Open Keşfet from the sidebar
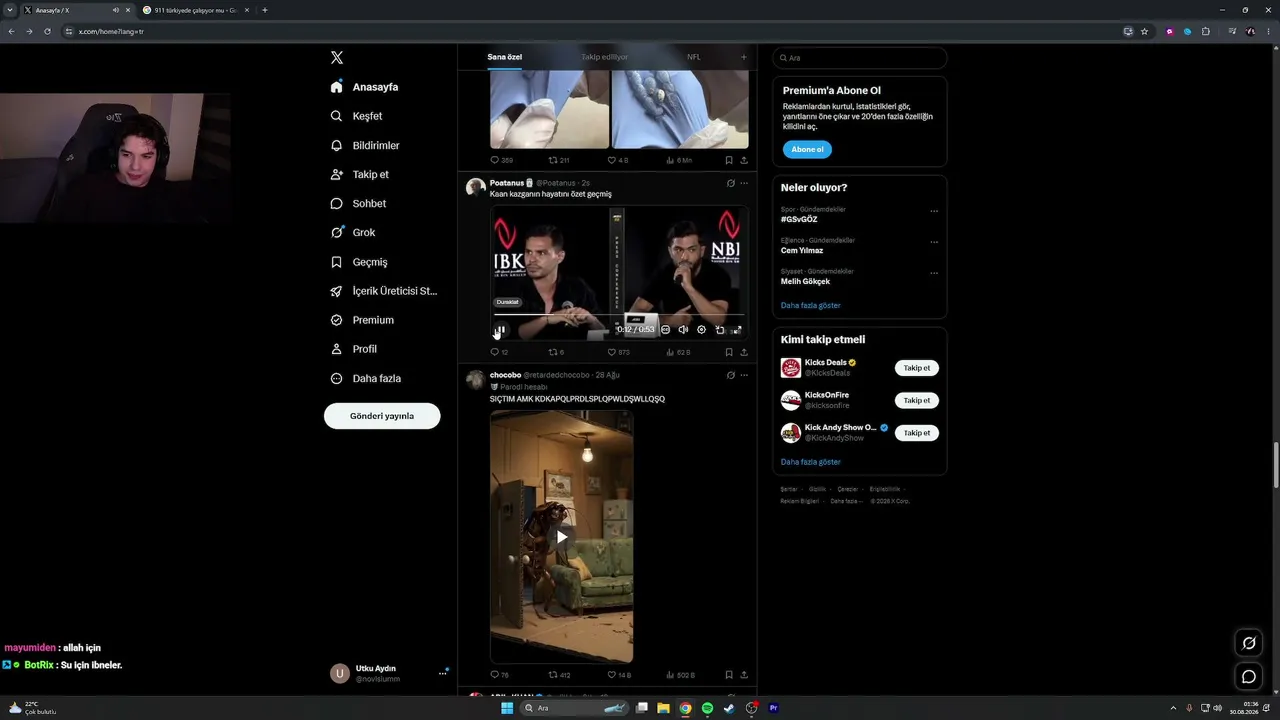Viewport: 1280px width, 720px height. (356, 116)
